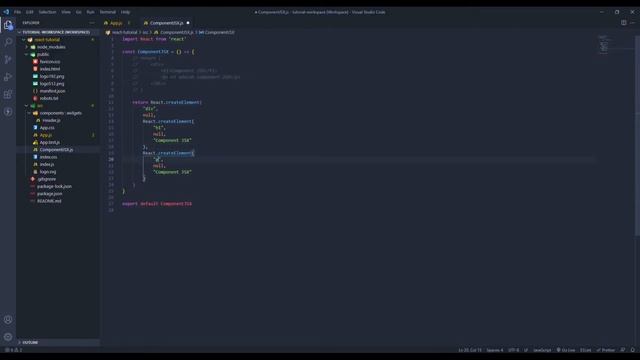Open the Manage gear icon
This screenshot has width=640, height=360.
point(8,337)
